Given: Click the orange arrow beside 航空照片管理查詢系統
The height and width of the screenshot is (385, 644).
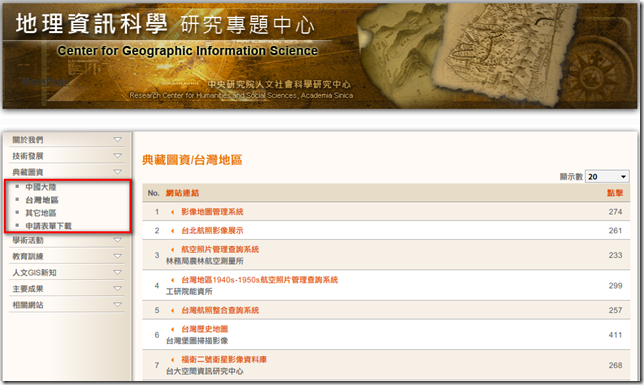Looking at the screenshot, I should click(x=172, y=250).
